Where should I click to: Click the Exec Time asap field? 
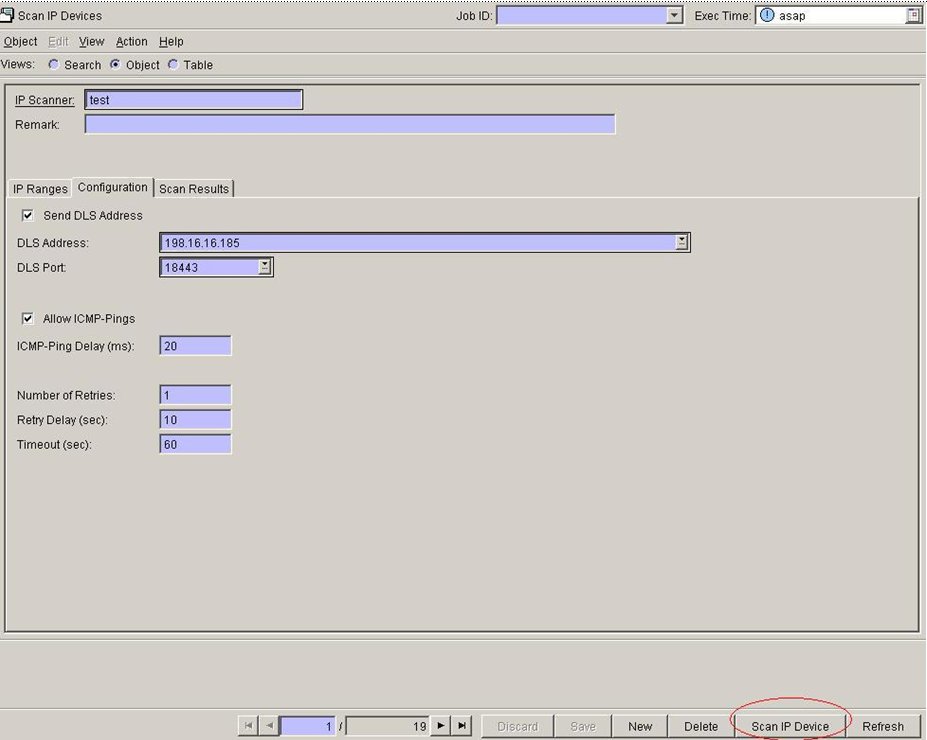[x=838, y=16]
